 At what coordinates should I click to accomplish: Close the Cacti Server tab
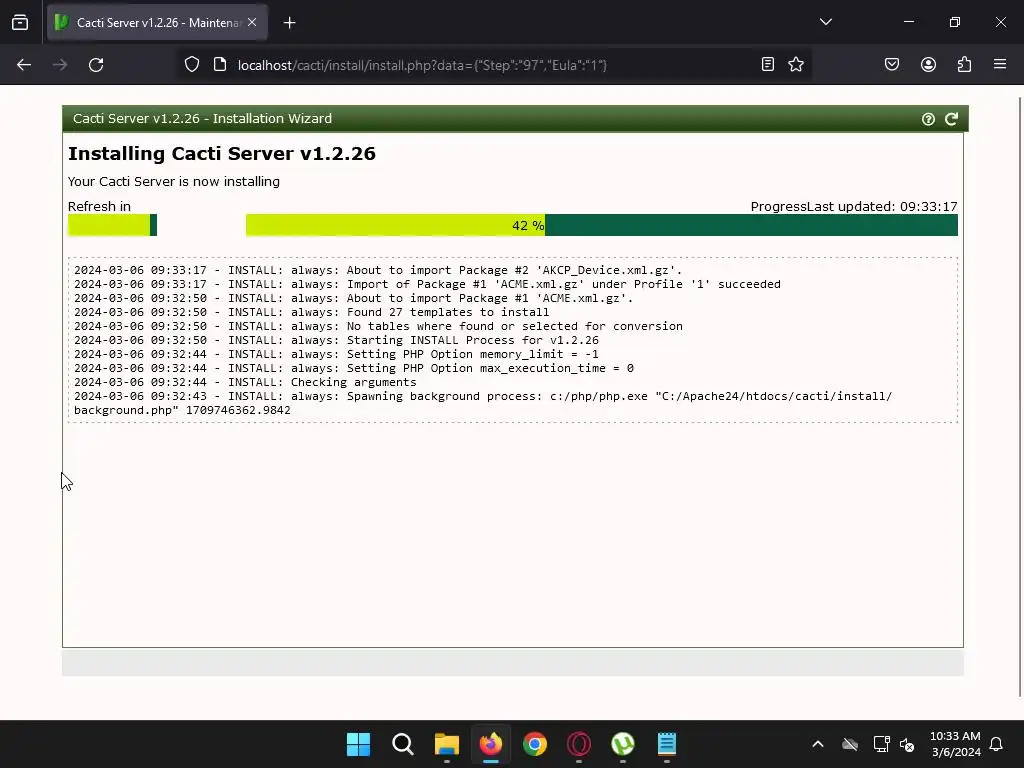pos(252,22)
